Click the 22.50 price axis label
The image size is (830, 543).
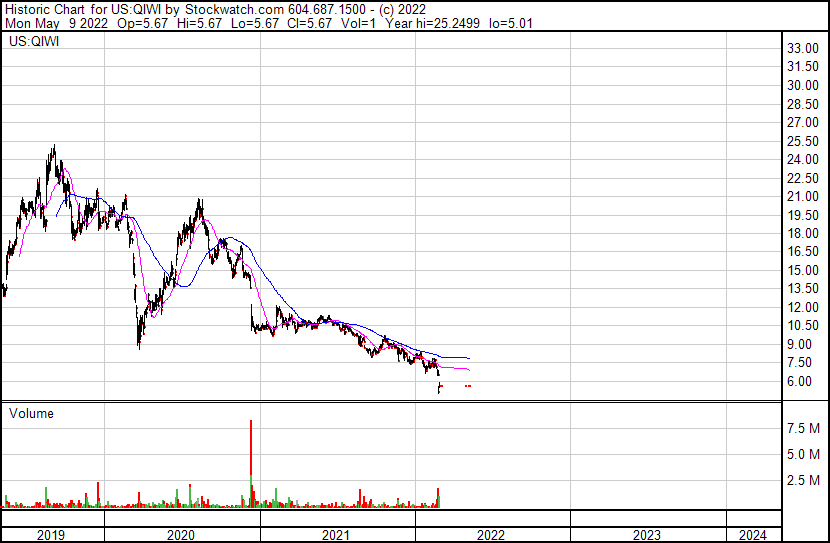coord(803,178)
